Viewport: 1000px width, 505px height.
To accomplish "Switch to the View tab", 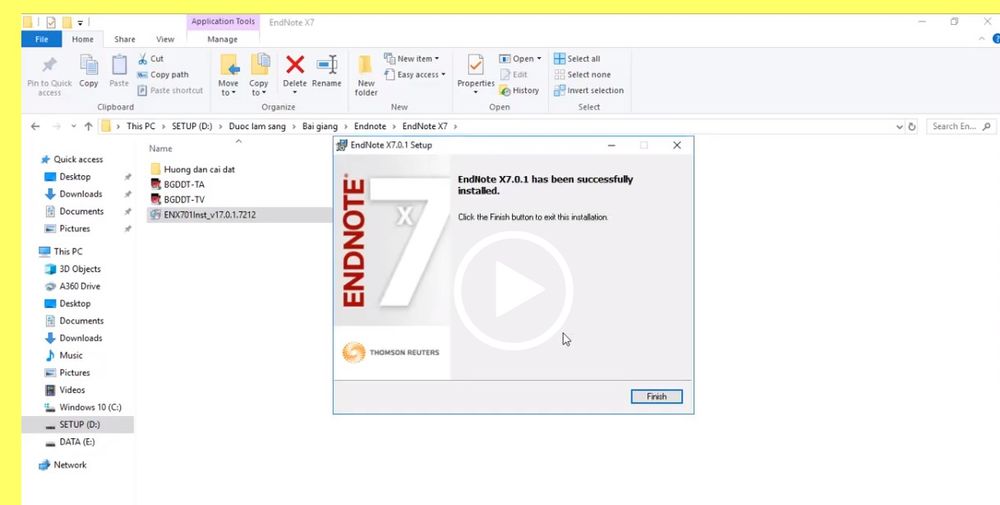I will click(165, 39).
